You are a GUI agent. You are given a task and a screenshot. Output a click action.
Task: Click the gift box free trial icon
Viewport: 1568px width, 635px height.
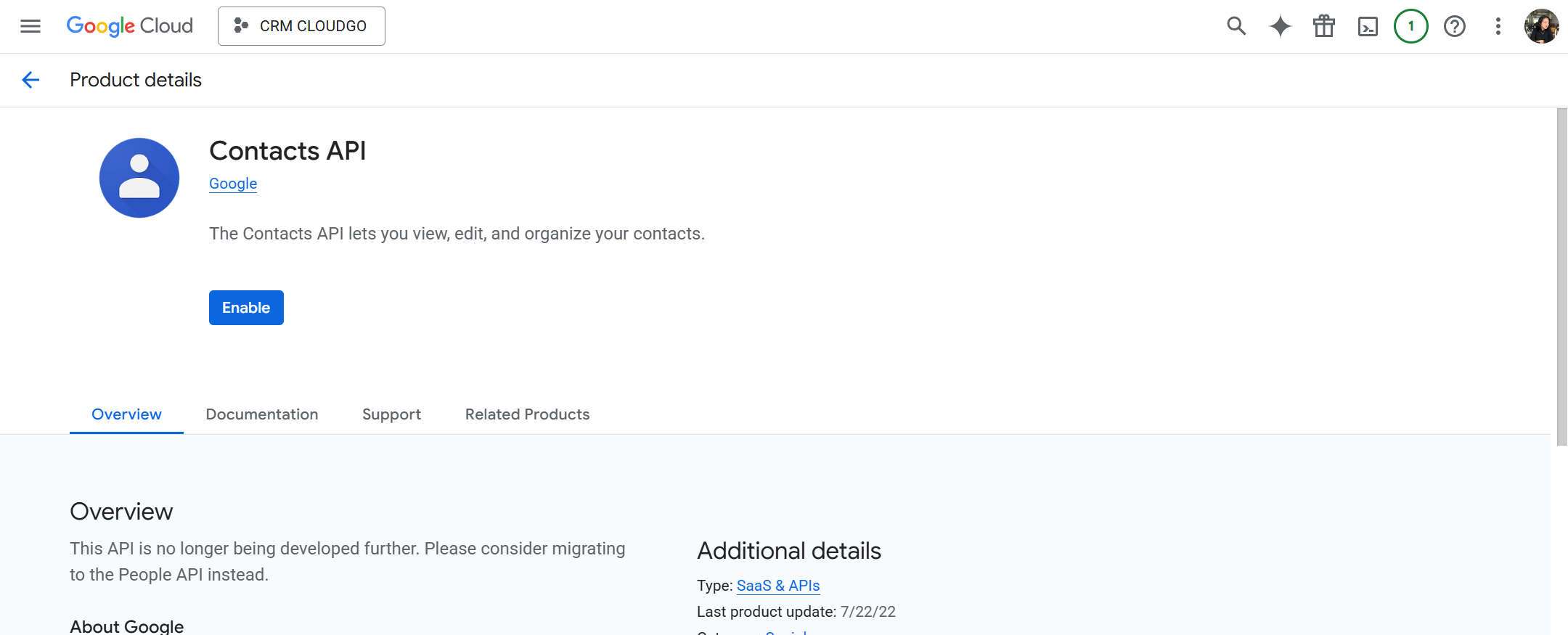pos(1324,26)
